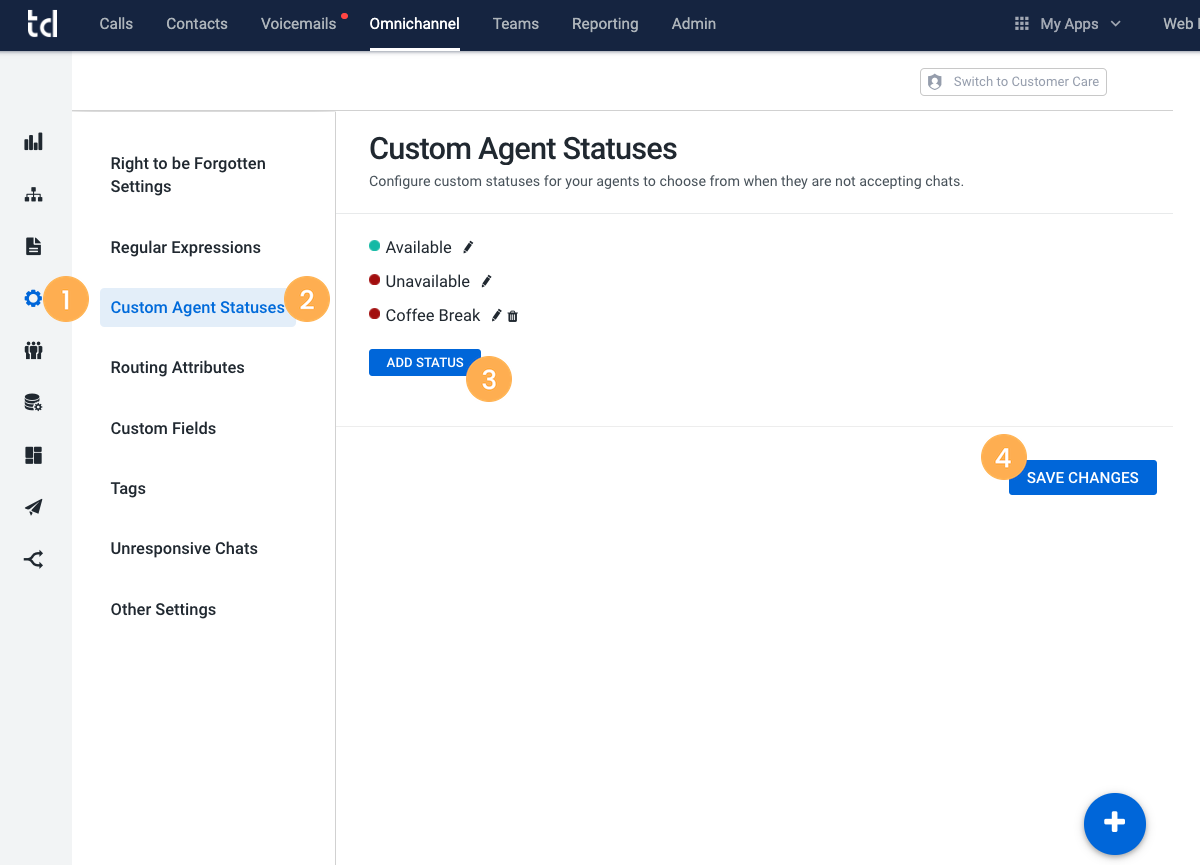Open the Voicemails tab

point(298,24)
